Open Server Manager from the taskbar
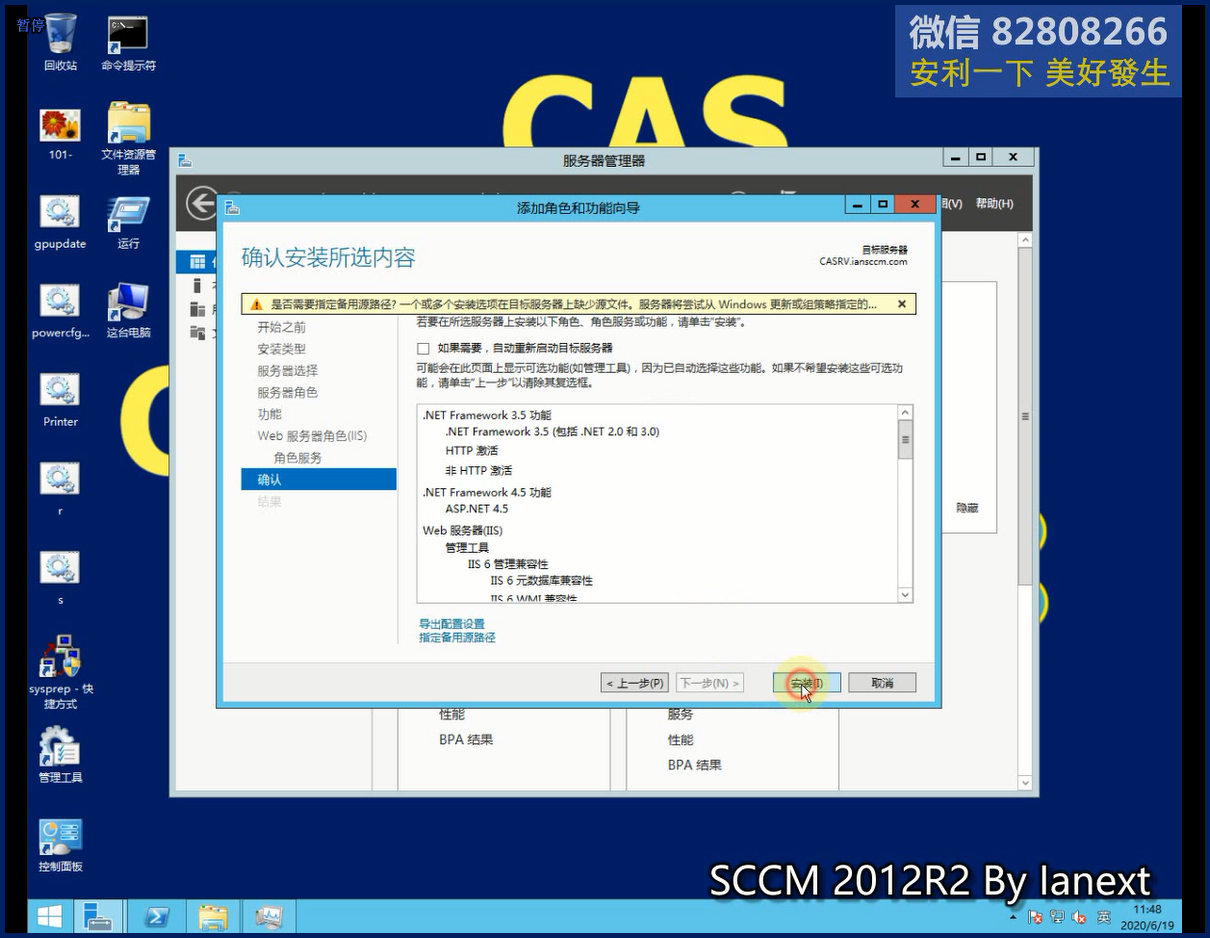This screenshot has height=938, width=1210. tap(100, 916)
